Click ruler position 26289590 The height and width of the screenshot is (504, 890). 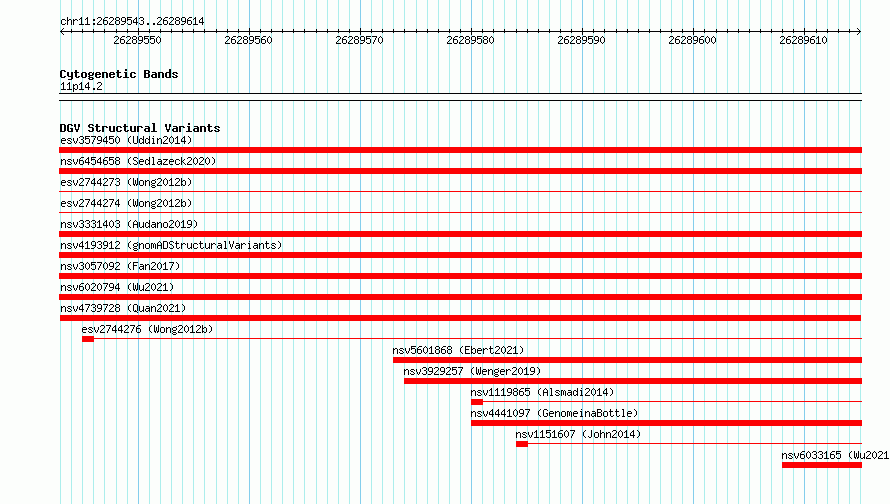(581, 40)
